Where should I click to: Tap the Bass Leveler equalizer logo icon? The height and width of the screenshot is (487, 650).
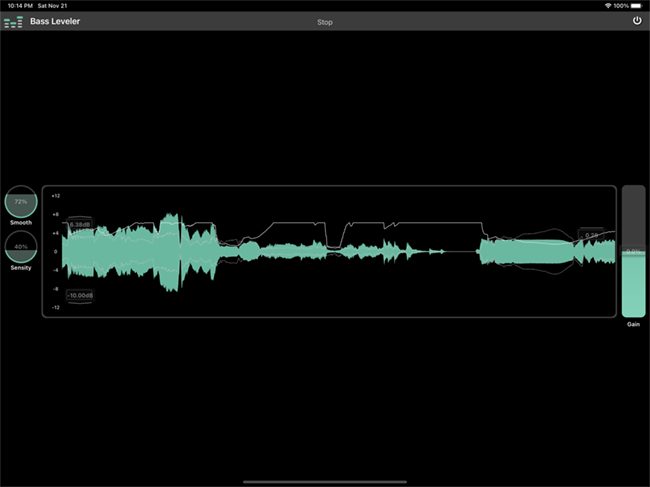(13, 21)
